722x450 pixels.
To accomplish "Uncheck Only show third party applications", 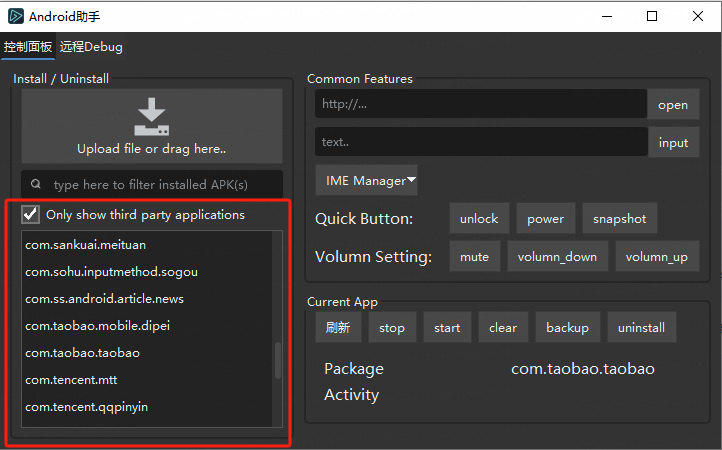I will [30, 215].
